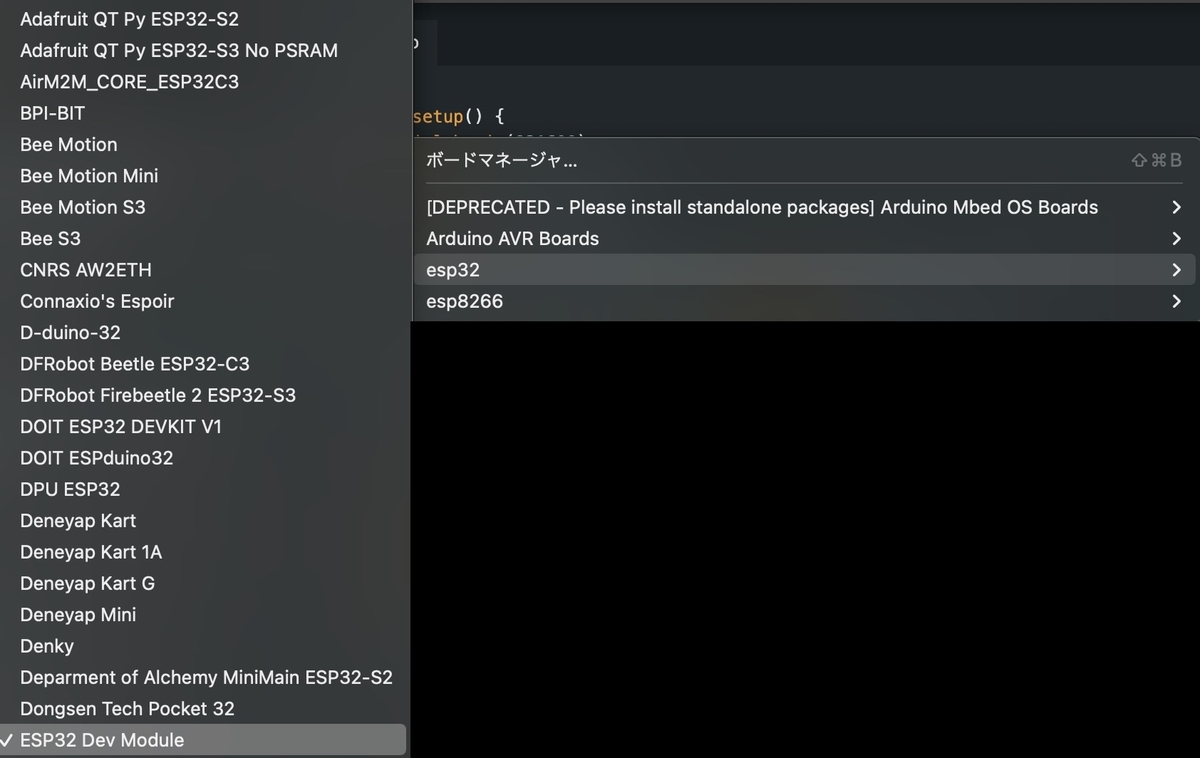Choose the Adafruit QT Py ESP32-S2 board
Screen dimensions: 1200x758
pyautogui.click(x=129, y=18)
